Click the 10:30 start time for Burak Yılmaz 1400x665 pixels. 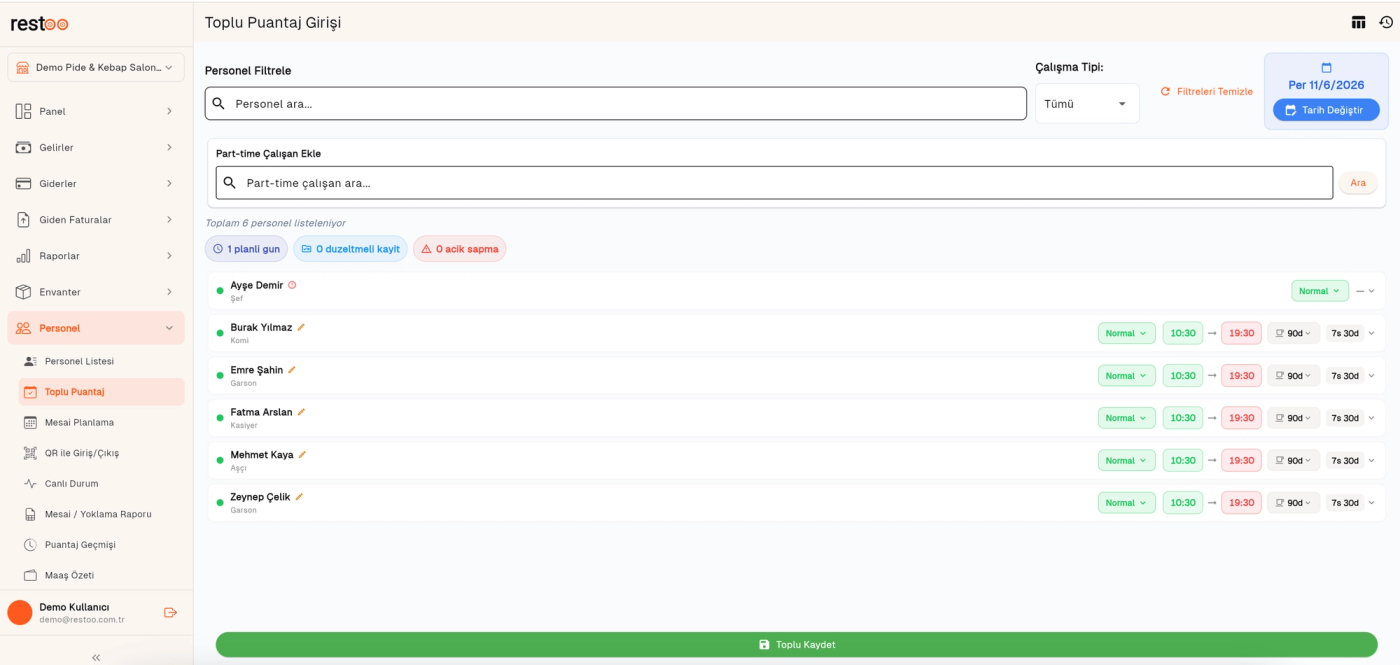pyautogui.click(x=1183, y=333)
